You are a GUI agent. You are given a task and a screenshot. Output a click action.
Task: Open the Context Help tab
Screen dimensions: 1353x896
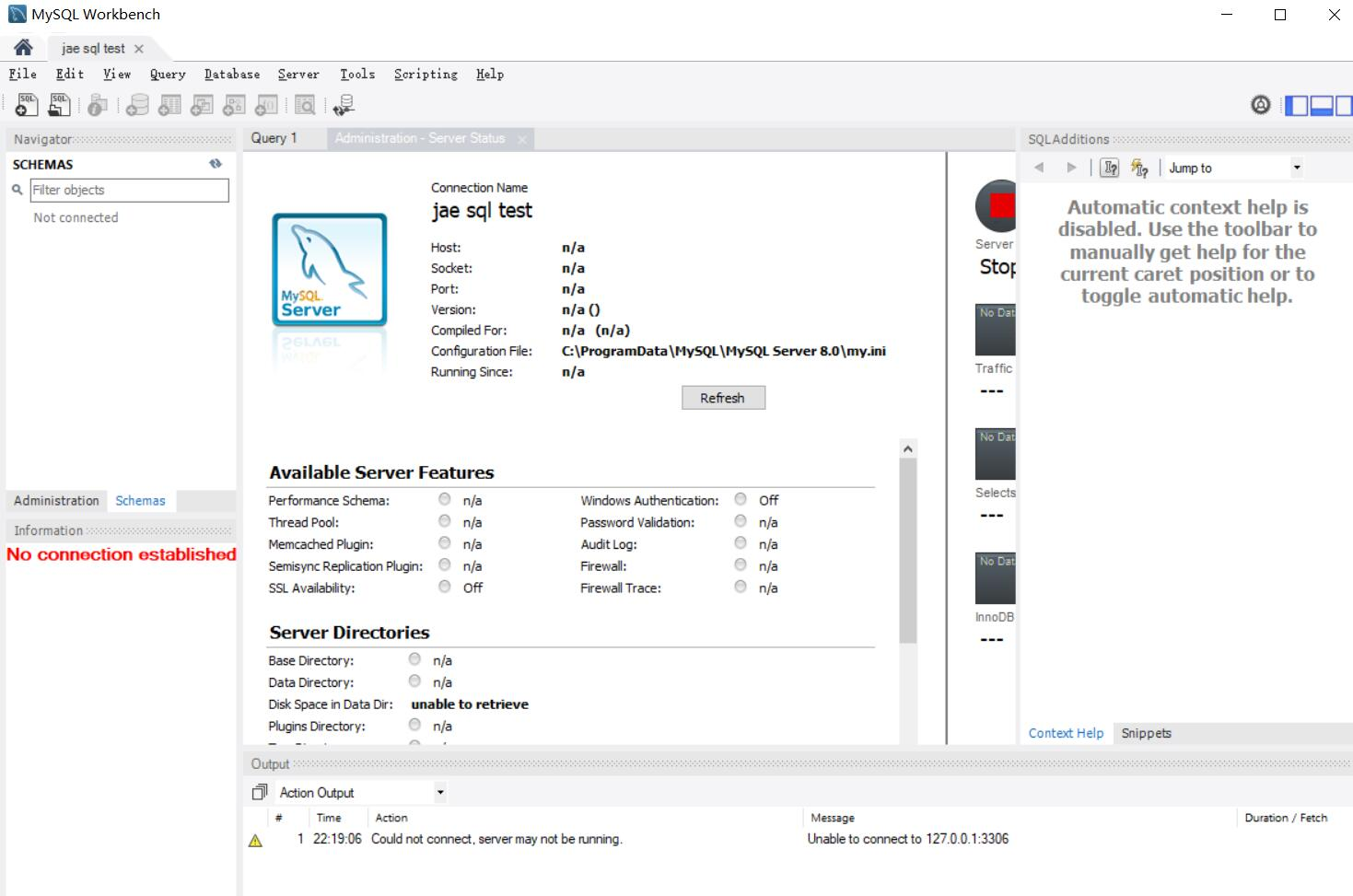[1066, 733]
